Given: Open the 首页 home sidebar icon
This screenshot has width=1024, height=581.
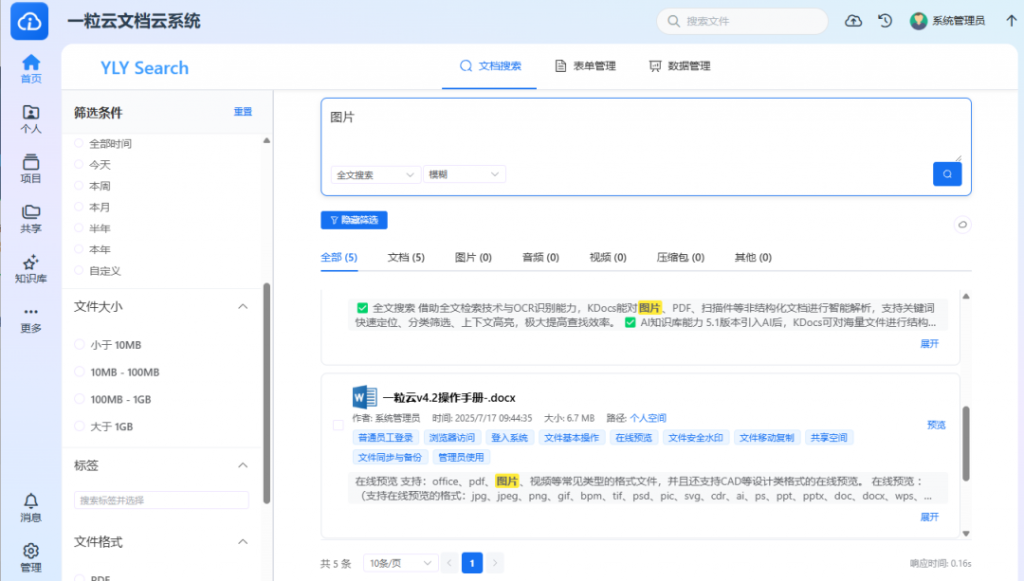Looking at the screenshot, I should [x=31, y=68].
